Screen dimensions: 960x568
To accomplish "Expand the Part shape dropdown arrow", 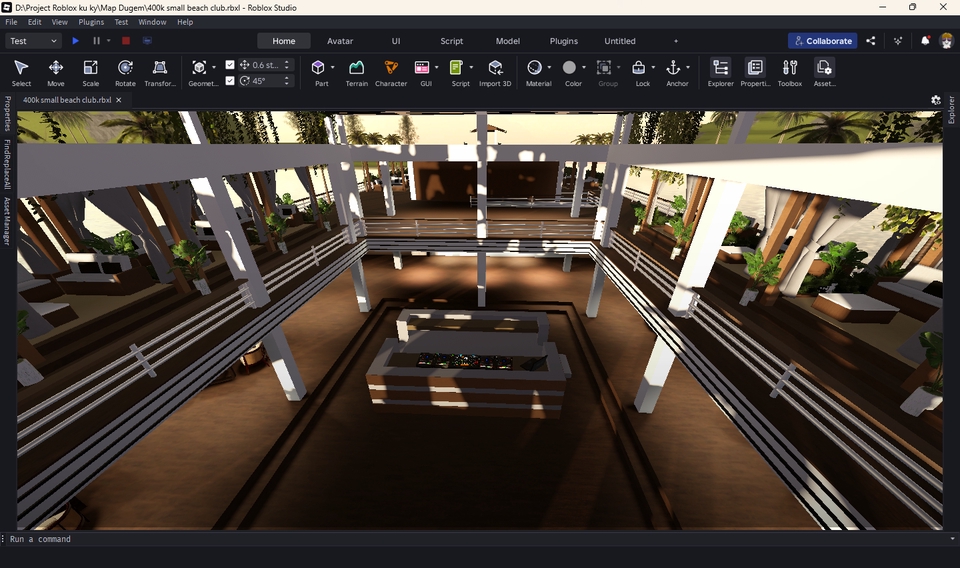I will pos(332,68).
